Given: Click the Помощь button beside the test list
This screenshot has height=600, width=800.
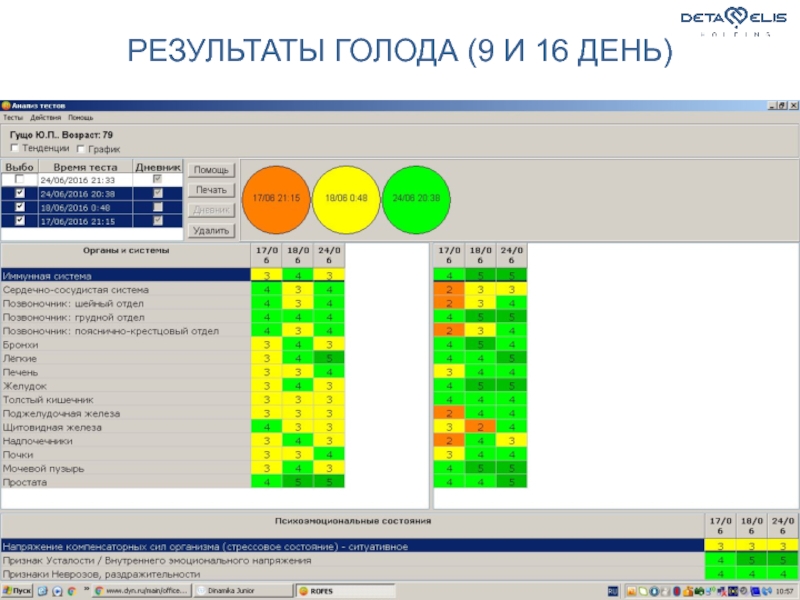Looking at the screenshot, I should click(x=211, y=170).
